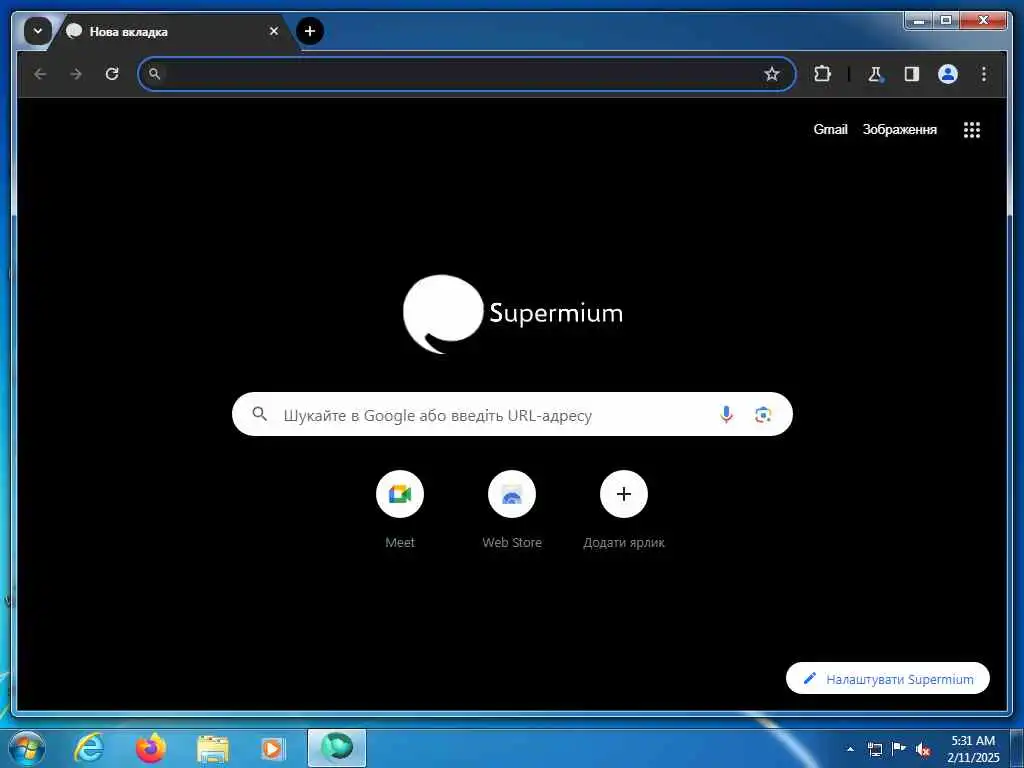1024x768 pixels.
Task: Open the Зображення link
Action: point(899,129)
